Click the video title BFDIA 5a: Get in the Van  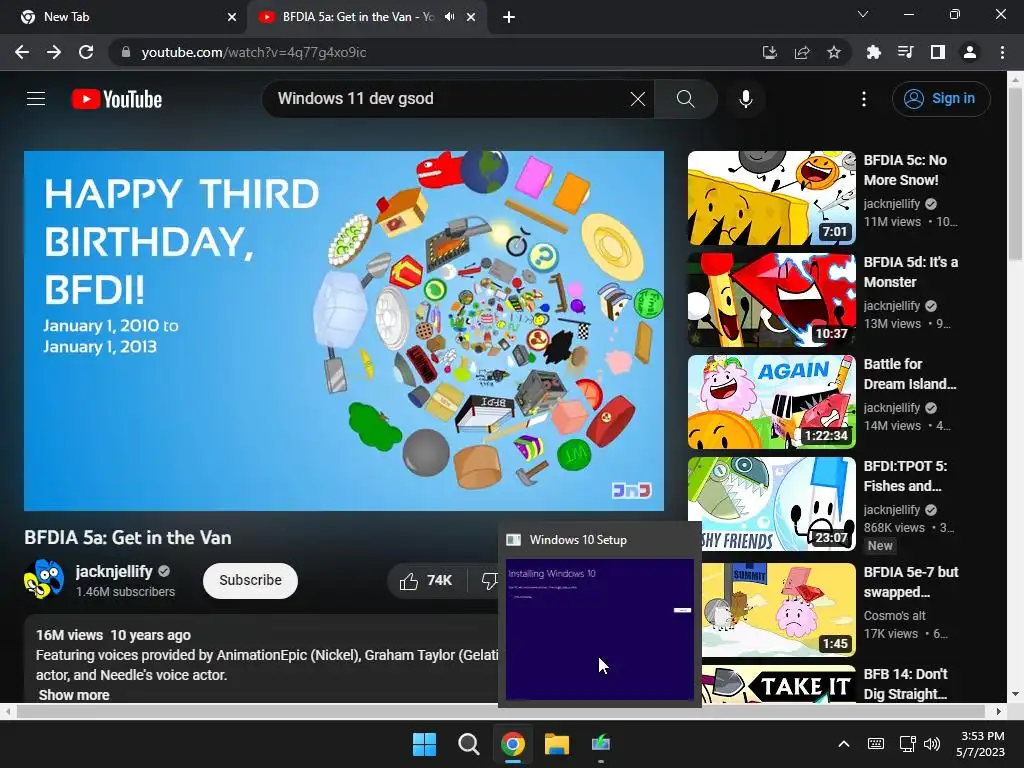(128, 537)
